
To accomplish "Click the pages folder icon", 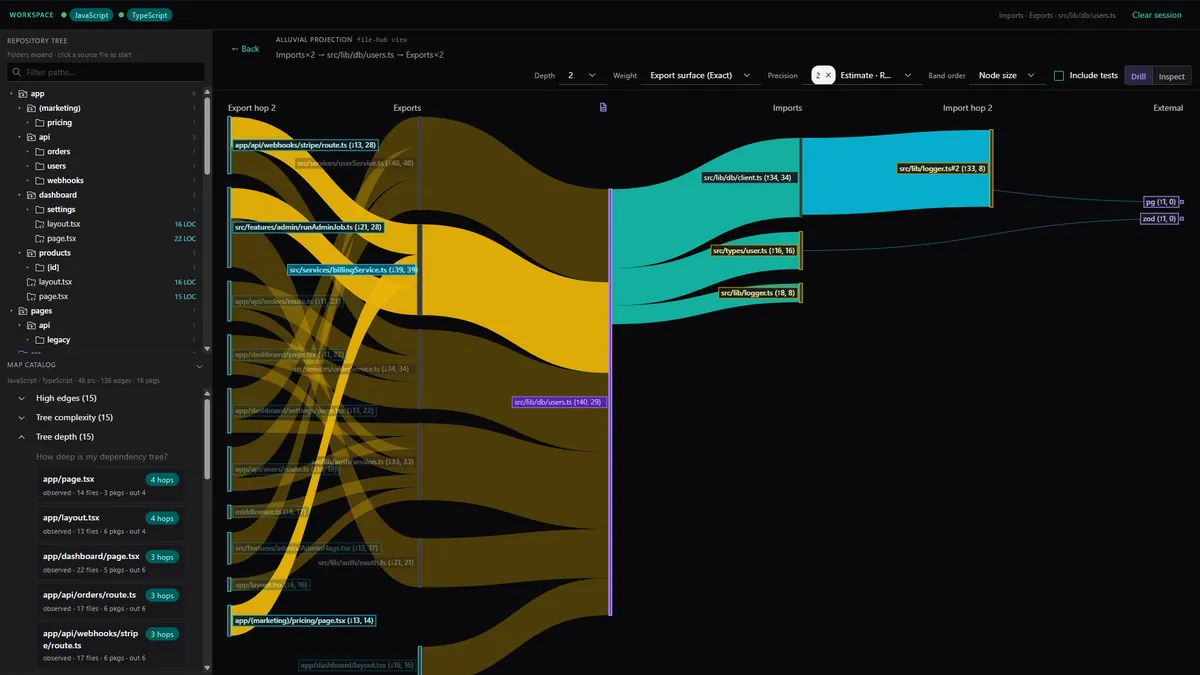I will pyautogui.click(x=23, y=311).
